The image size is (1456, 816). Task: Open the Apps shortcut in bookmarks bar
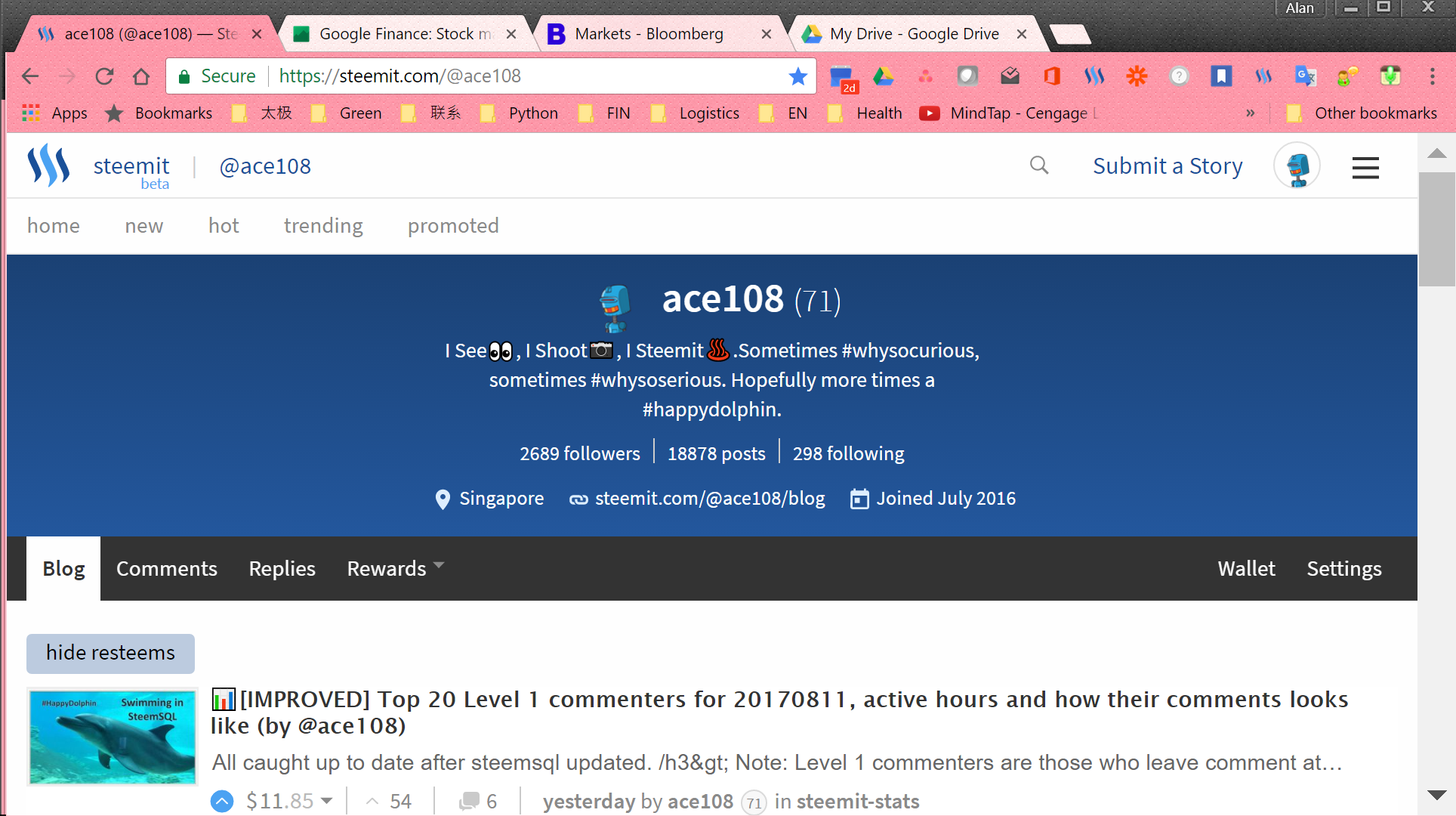55,113
